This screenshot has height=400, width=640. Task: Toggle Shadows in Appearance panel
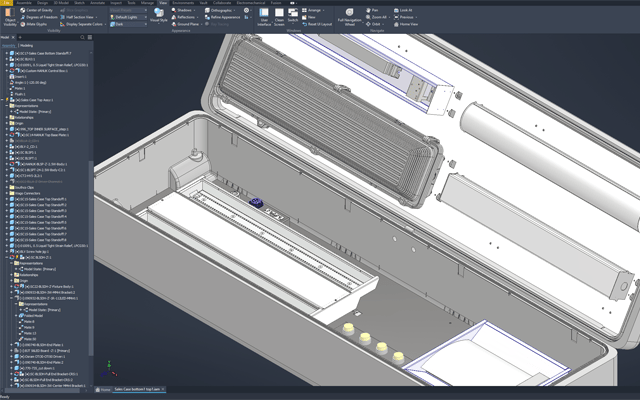(182, 10)
